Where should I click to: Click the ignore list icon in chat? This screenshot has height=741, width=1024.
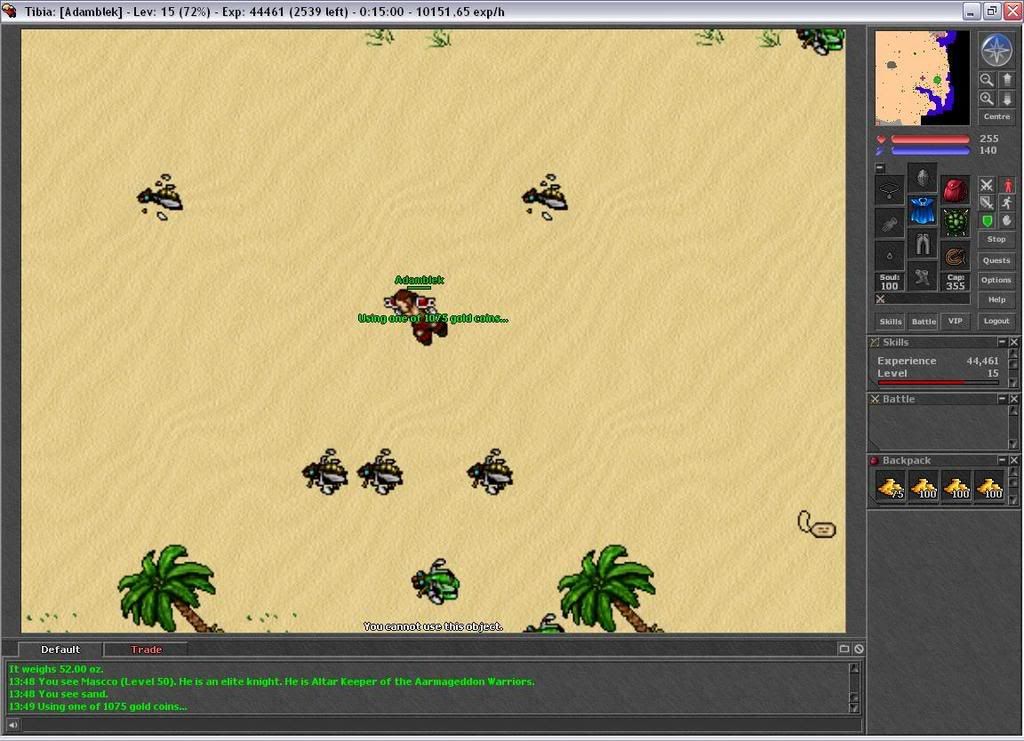[859, 649]
